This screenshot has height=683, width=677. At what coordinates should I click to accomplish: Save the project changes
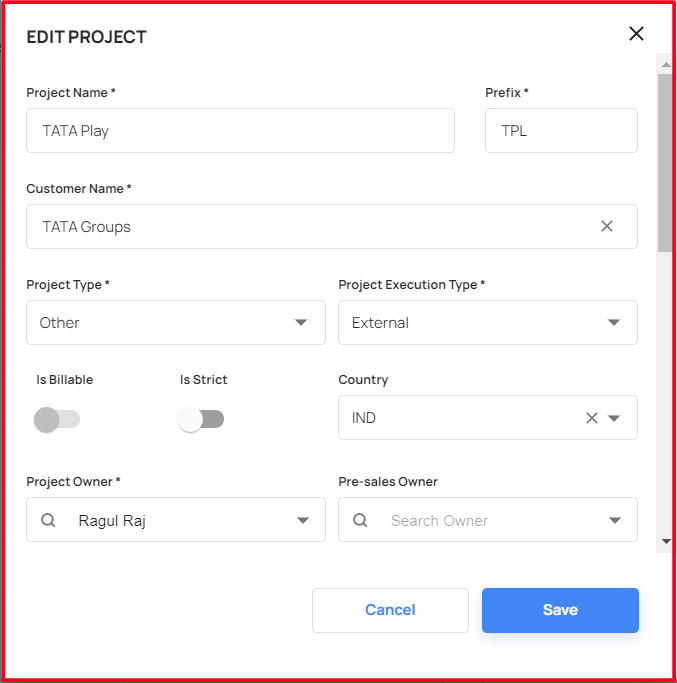(560, 610)
